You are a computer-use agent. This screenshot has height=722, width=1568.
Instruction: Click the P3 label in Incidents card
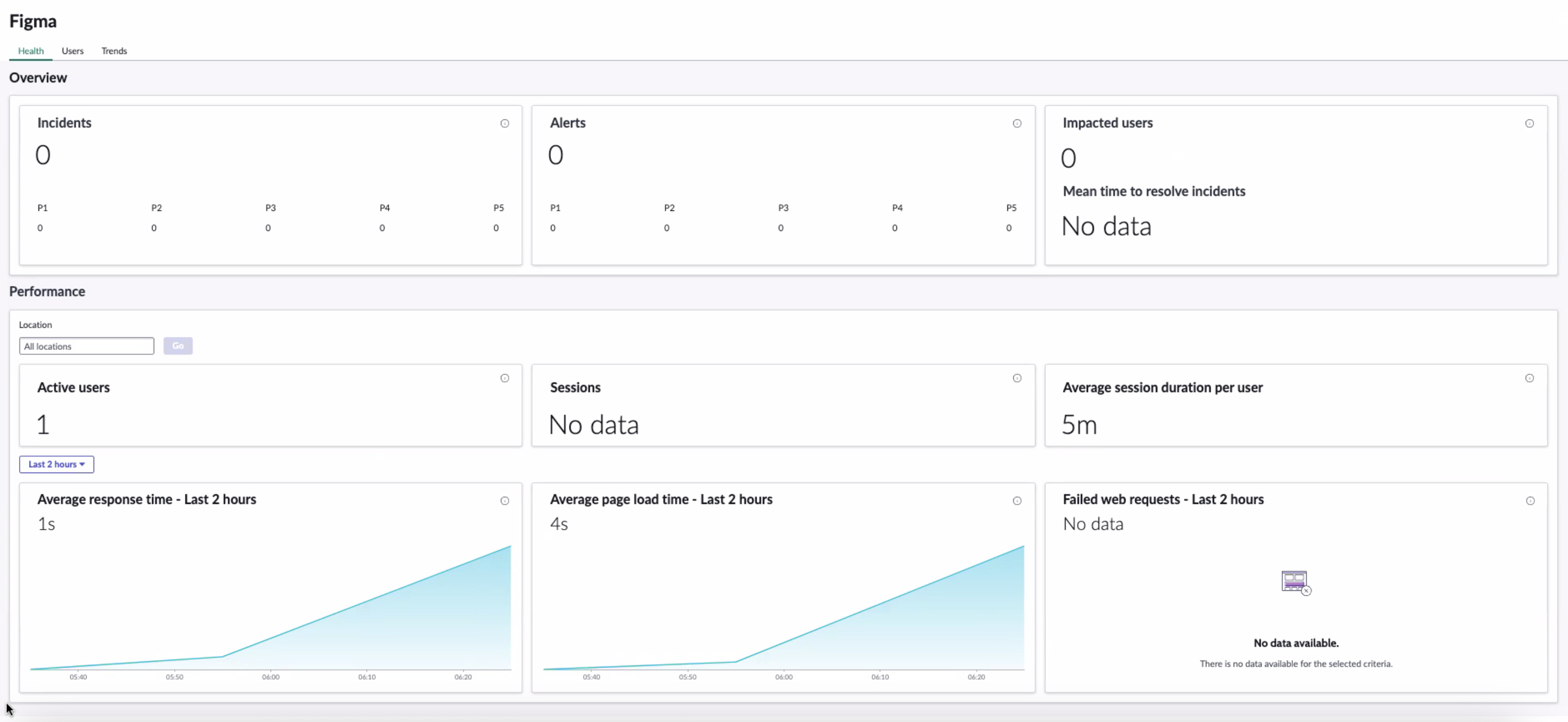[271, 208]
